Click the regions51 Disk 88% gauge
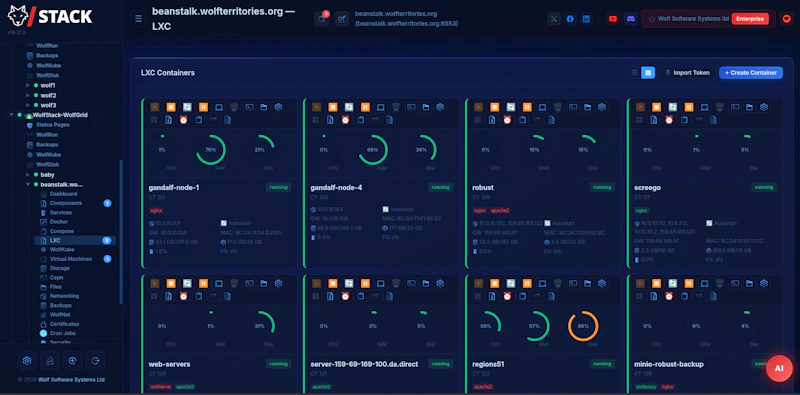 [x=583, y=326]
